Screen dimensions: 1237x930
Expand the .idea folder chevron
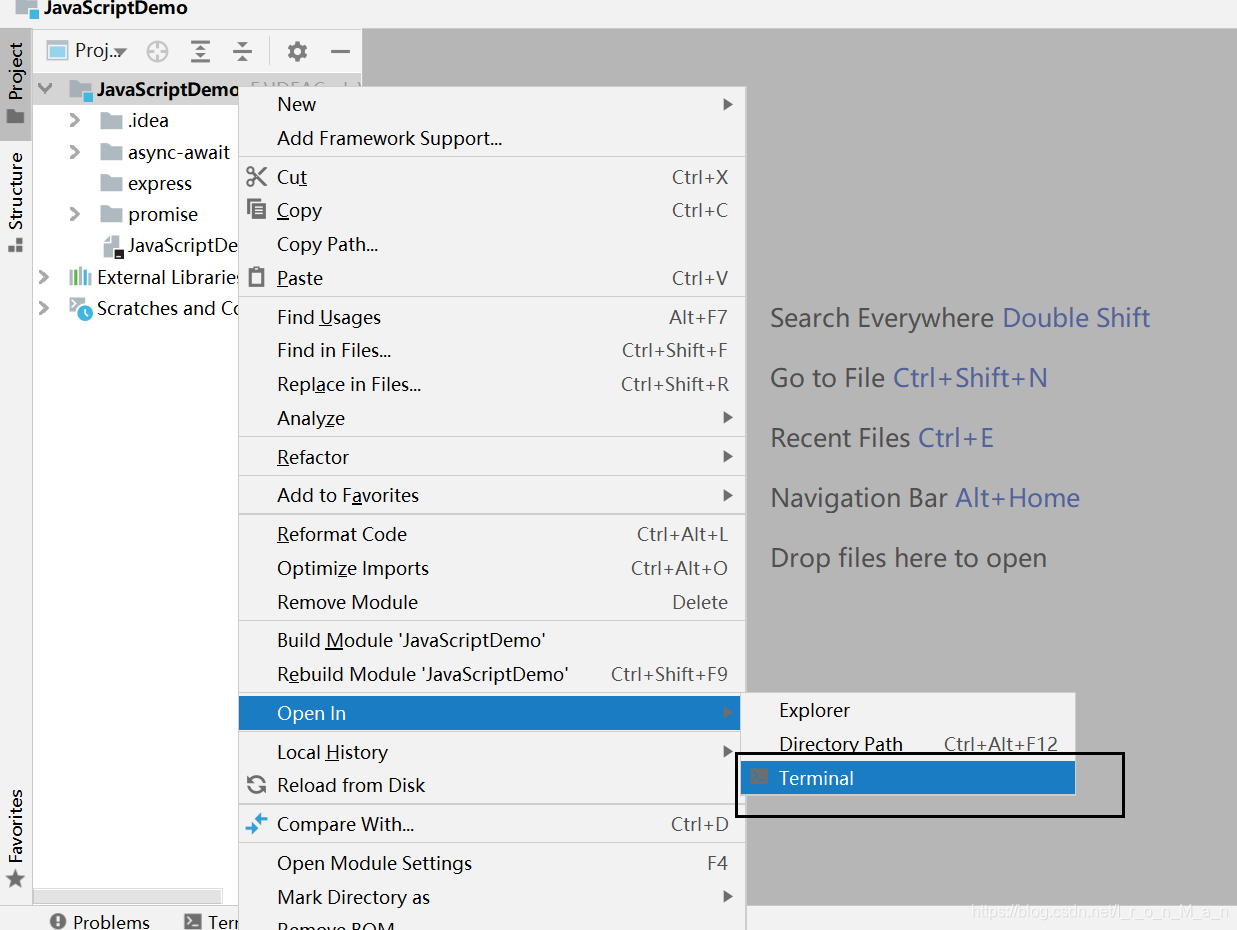(x=75, y=120)
